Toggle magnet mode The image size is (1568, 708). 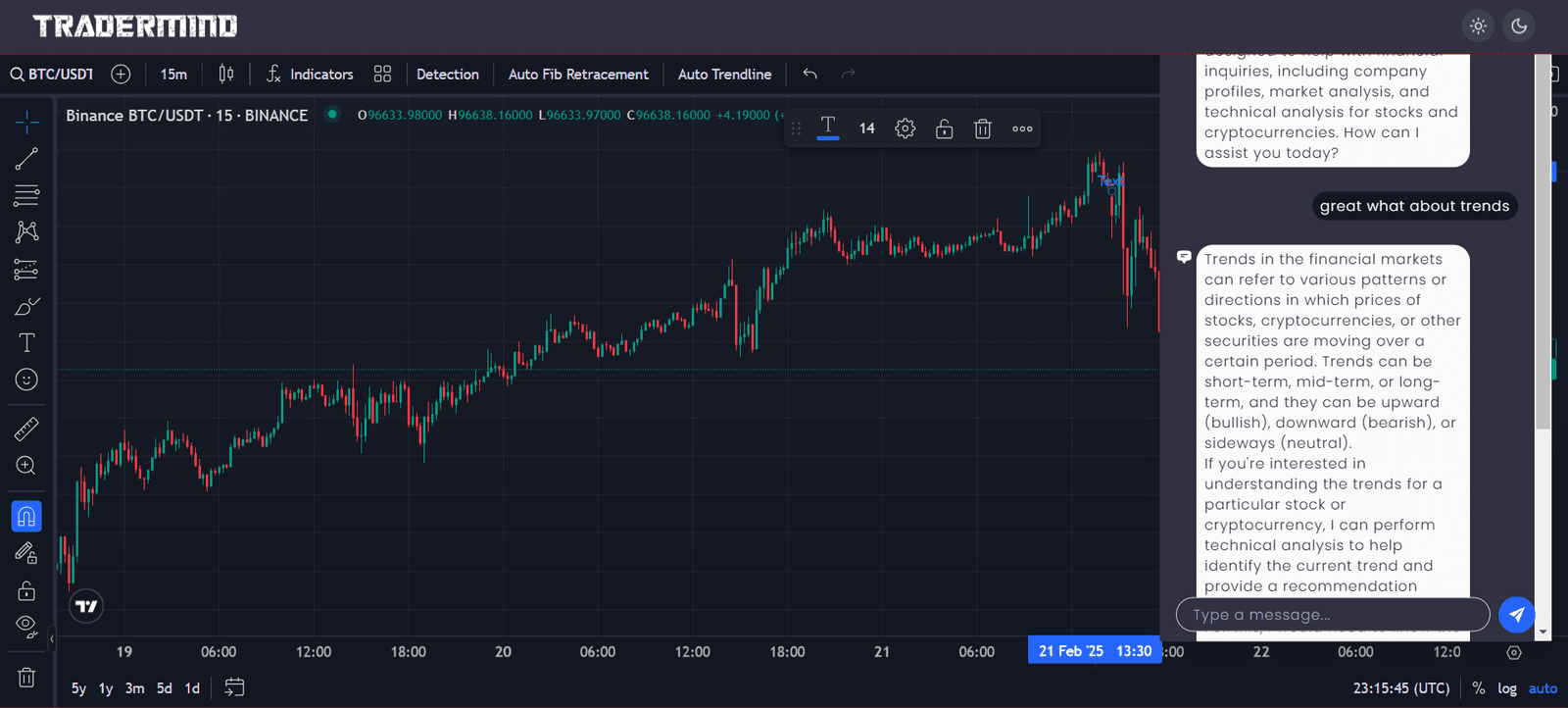tap(26, 516)
